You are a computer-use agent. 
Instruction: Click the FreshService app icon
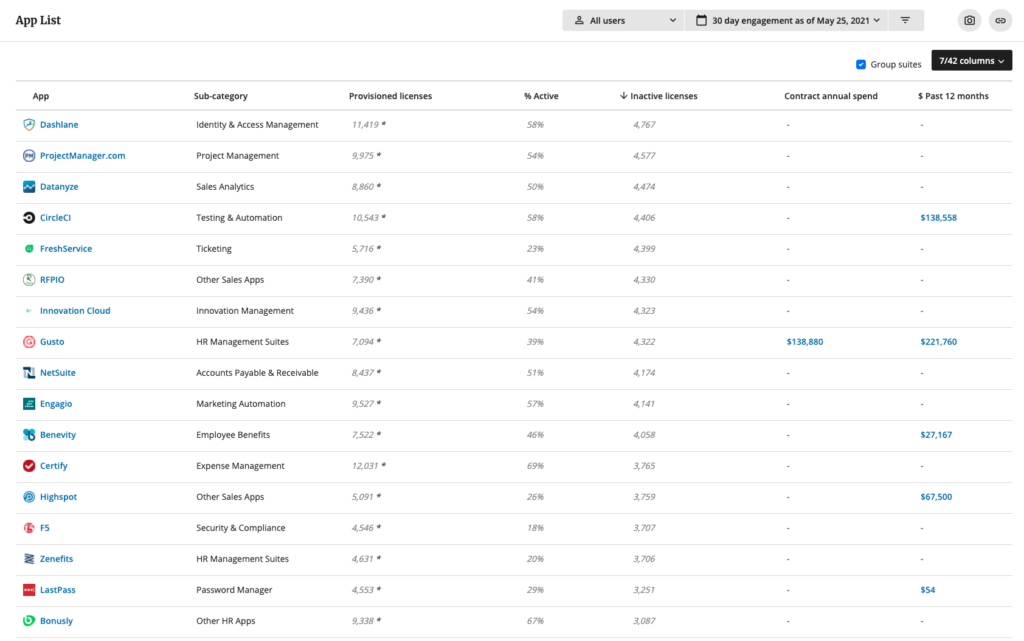pos(29,249)
